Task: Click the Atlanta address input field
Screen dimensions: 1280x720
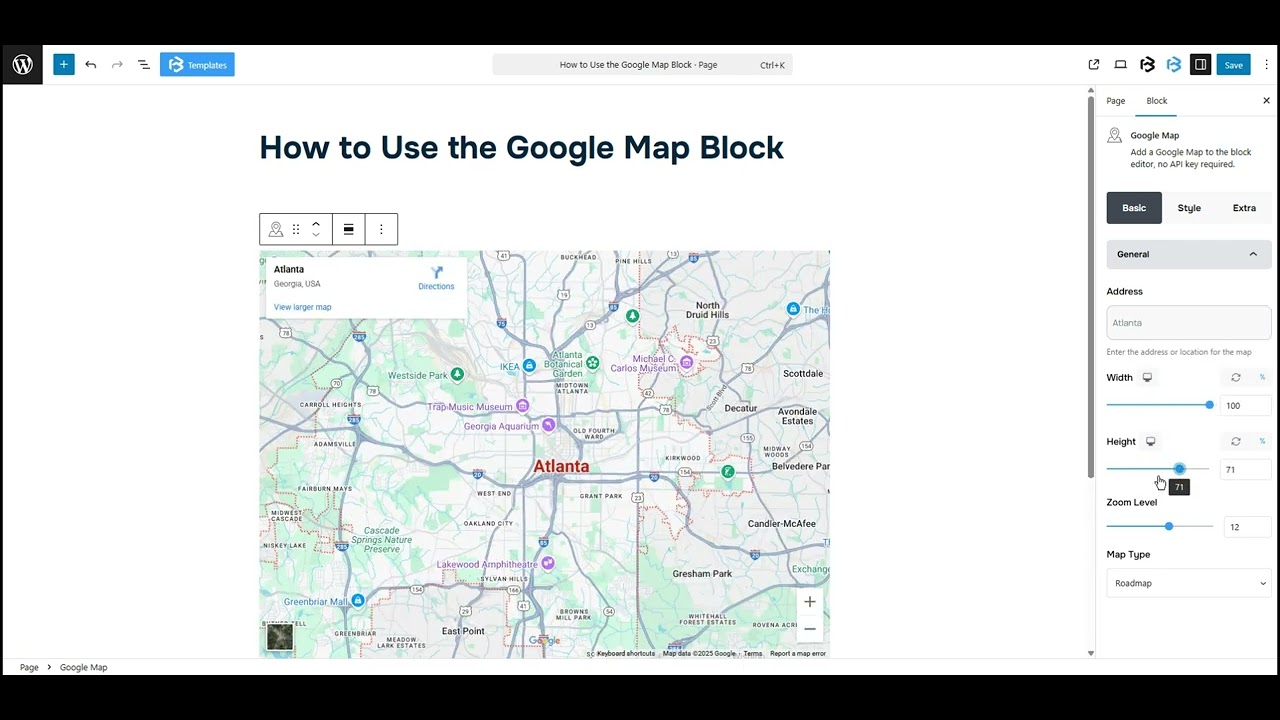Action: 1188,322
